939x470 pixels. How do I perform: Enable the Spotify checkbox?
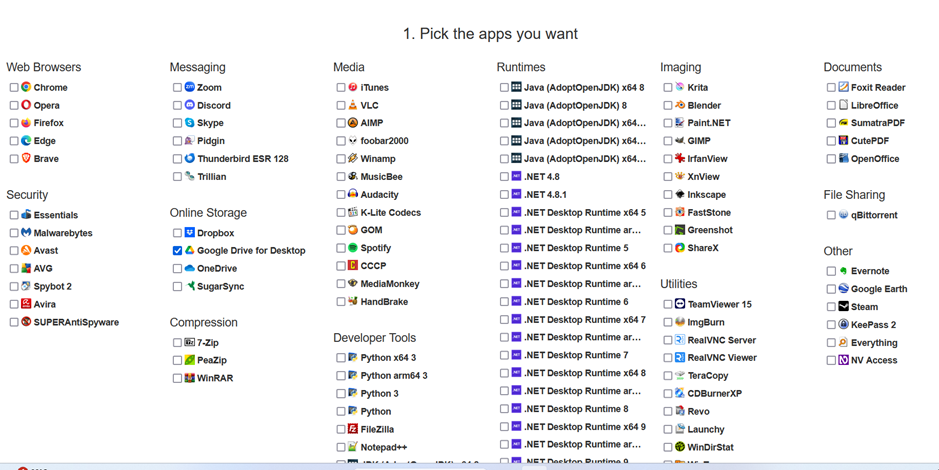(341, 248)
